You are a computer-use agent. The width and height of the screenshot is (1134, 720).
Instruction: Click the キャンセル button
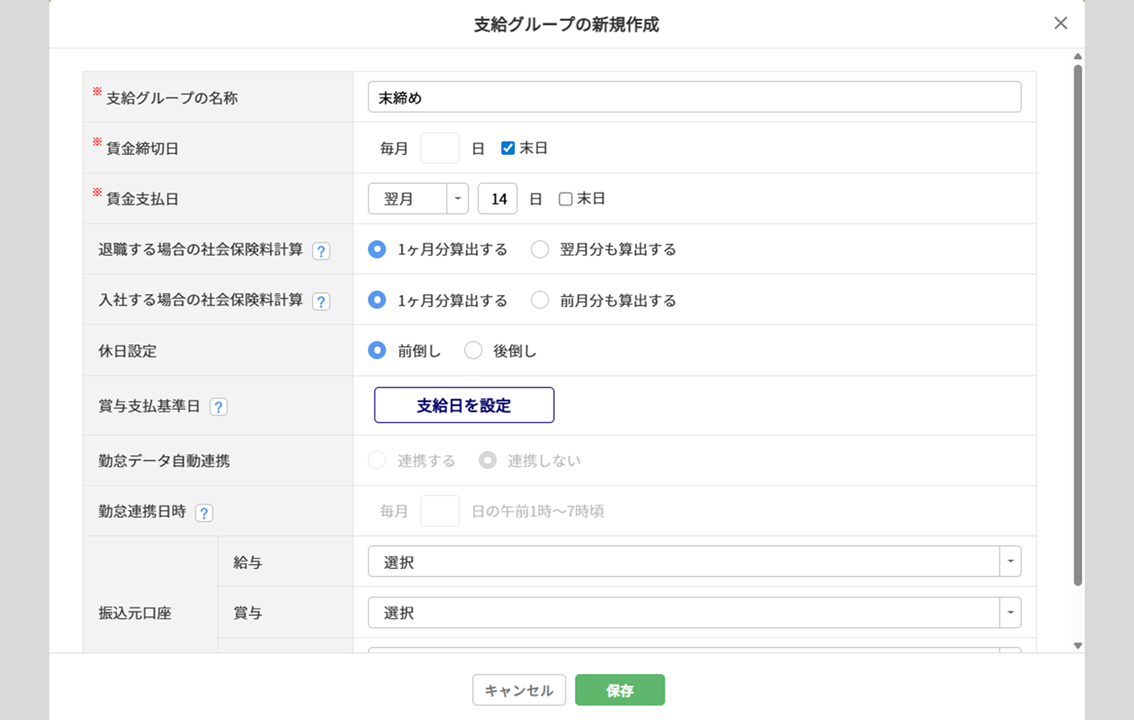coord(519,690)
